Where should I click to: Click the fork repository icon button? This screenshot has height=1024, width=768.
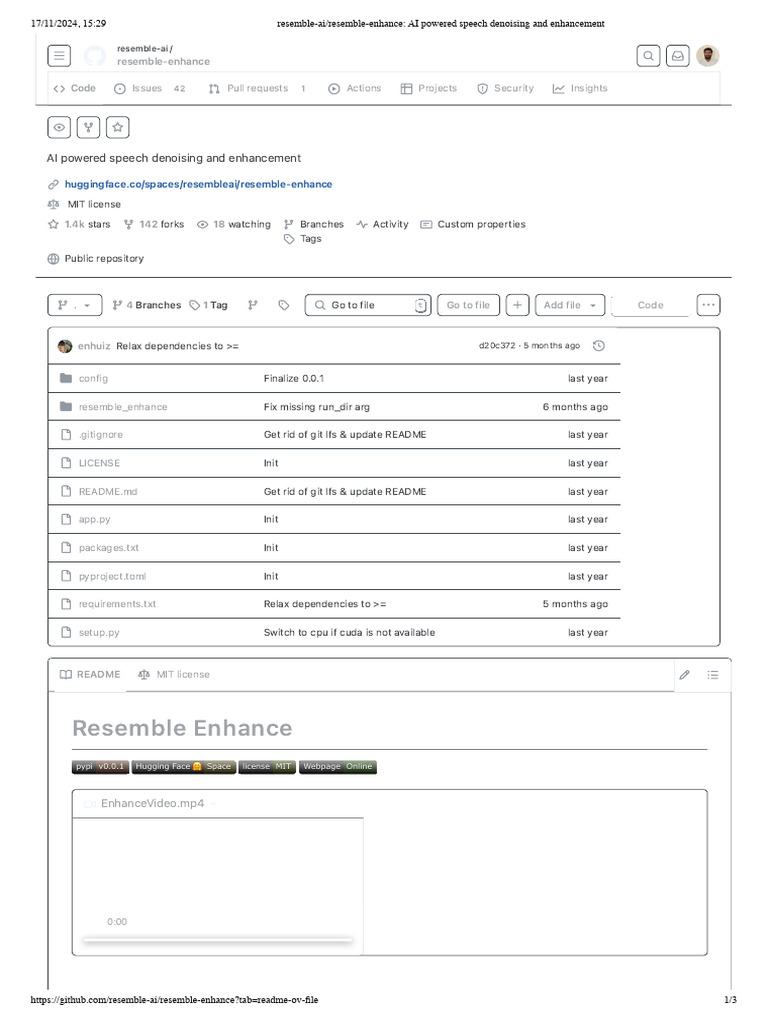tap(89, 127)
